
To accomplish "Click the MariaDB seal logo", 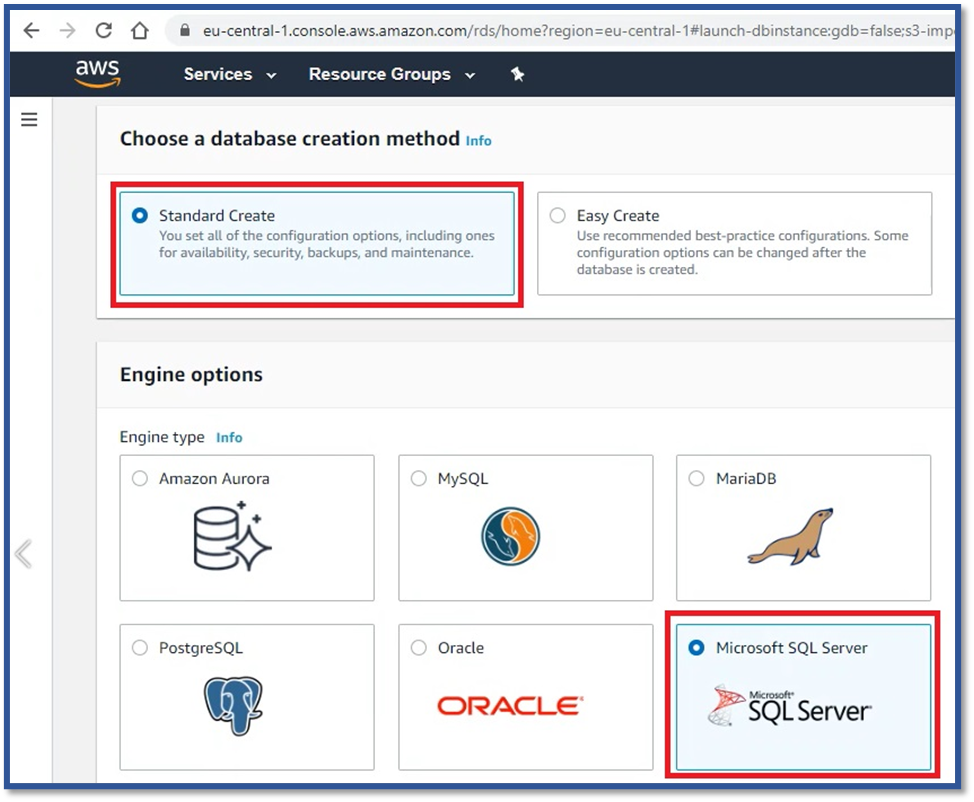I will tap(790, 537).
